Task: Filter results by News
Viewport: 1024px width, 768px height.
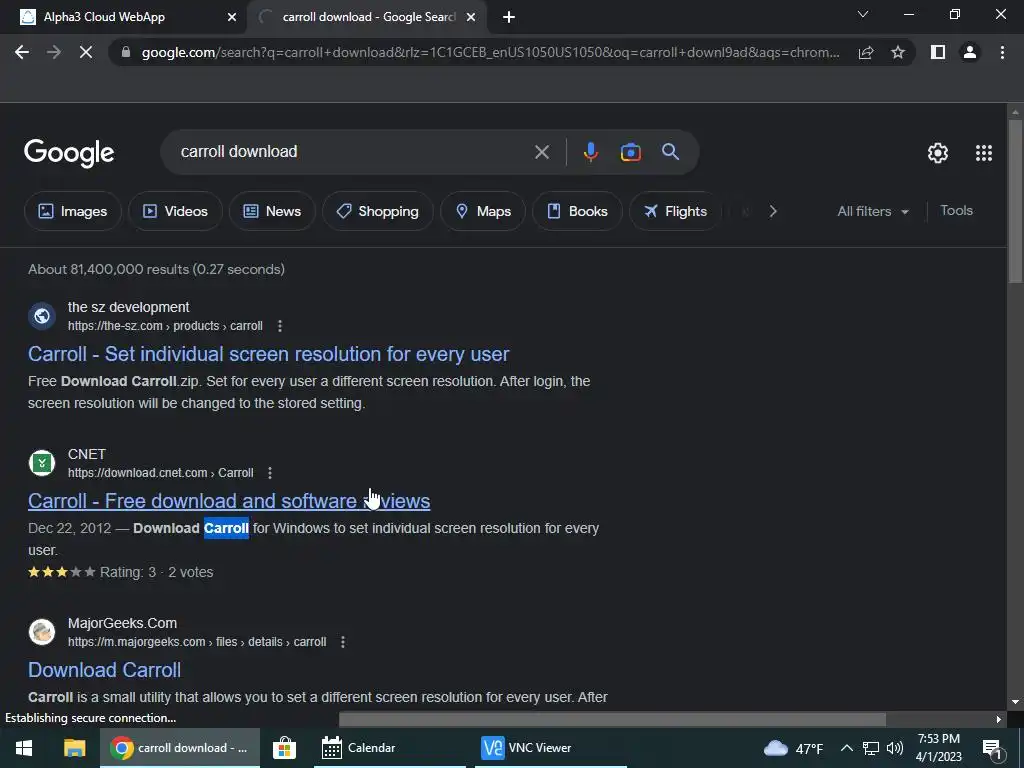Action: pyautogui.click(x=272, y=211)
